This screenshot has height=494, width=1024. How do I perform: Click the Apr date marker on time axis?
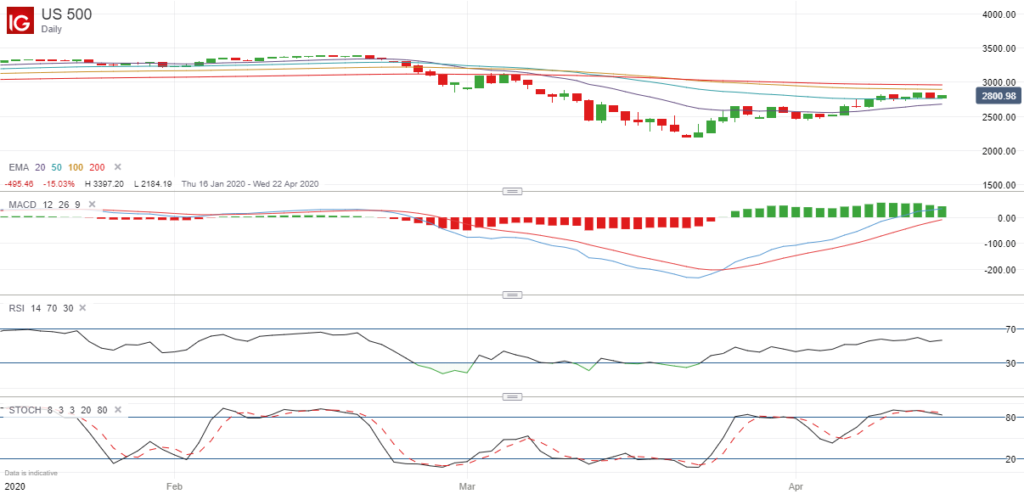click(796, 487)
